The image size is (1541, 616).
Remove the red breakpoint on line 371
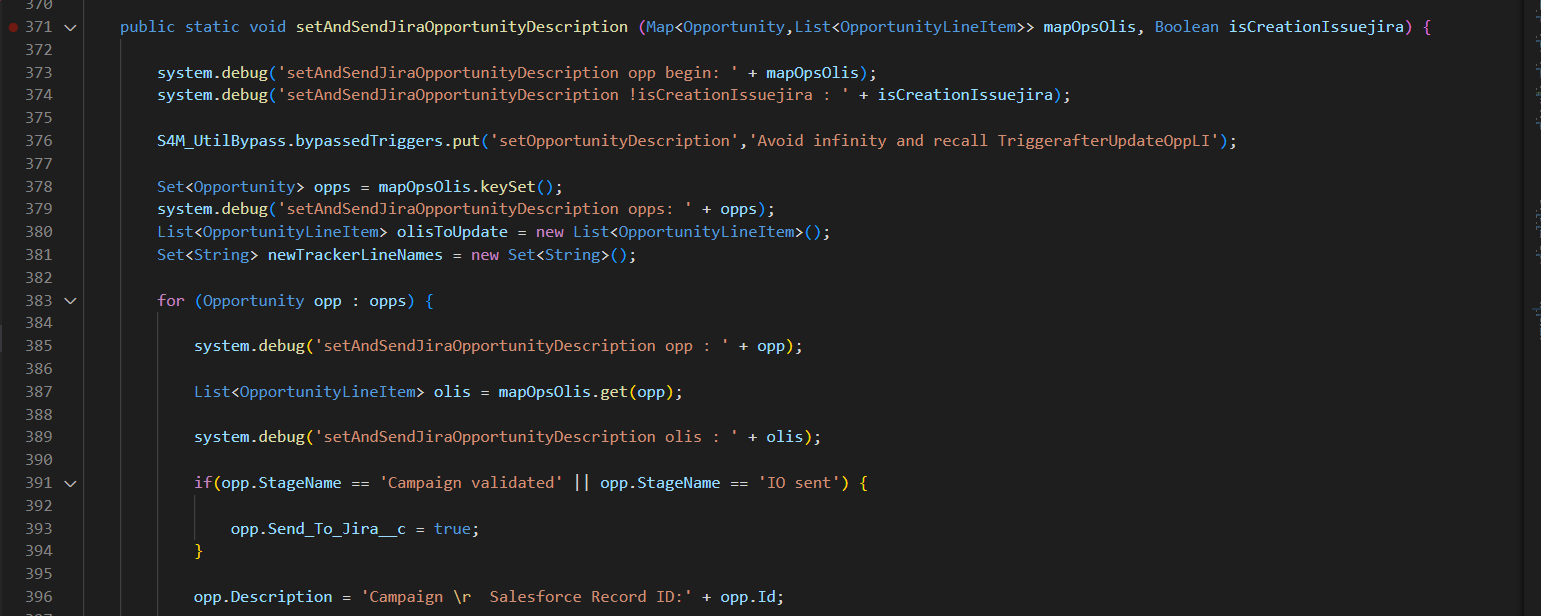point(13,27)
